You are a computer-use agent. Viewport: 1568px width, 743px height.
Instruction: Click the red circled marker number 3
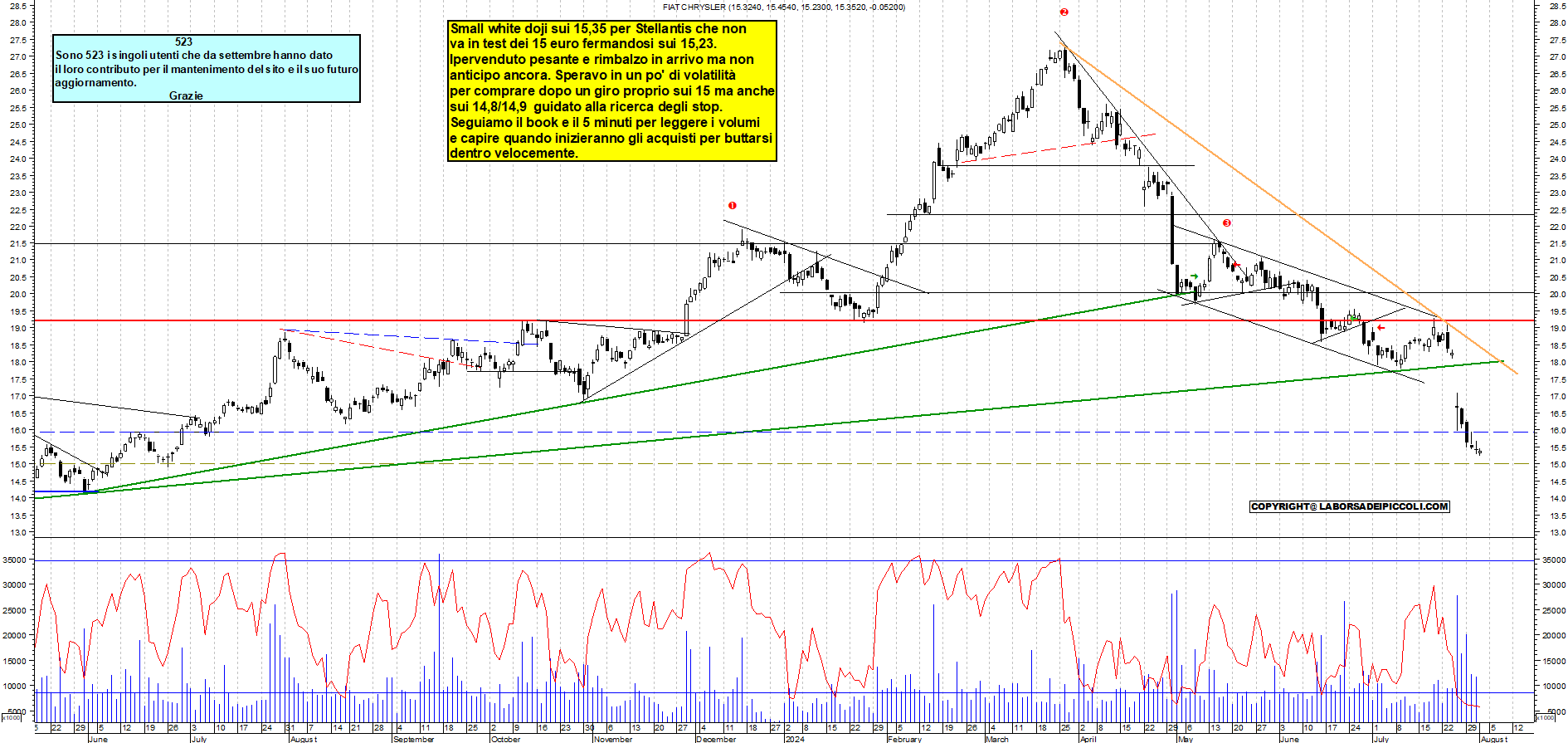(1226, 222)
